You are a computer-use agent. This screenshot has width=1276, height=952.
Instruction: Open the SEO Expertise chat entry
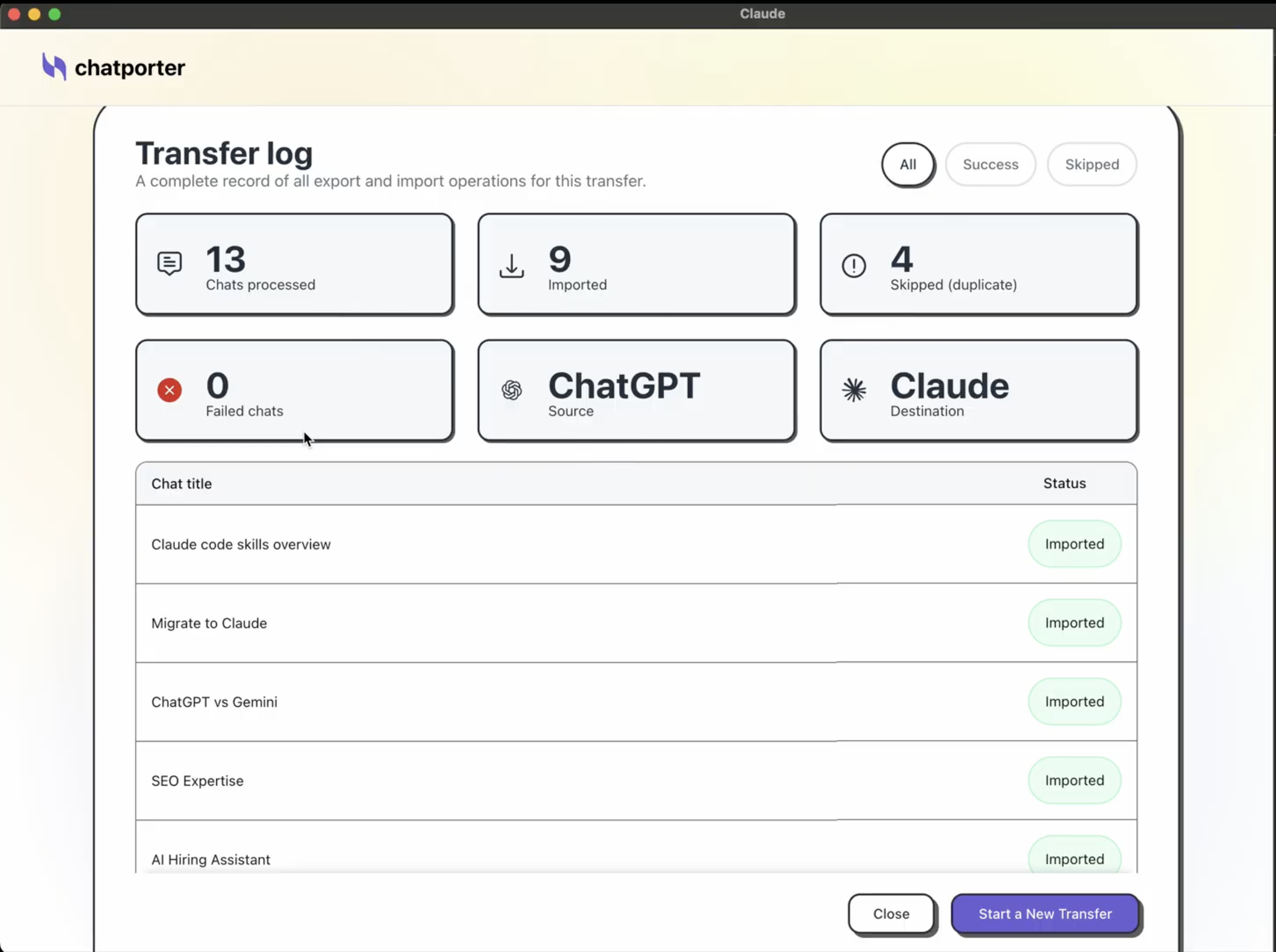pos(197,780)
